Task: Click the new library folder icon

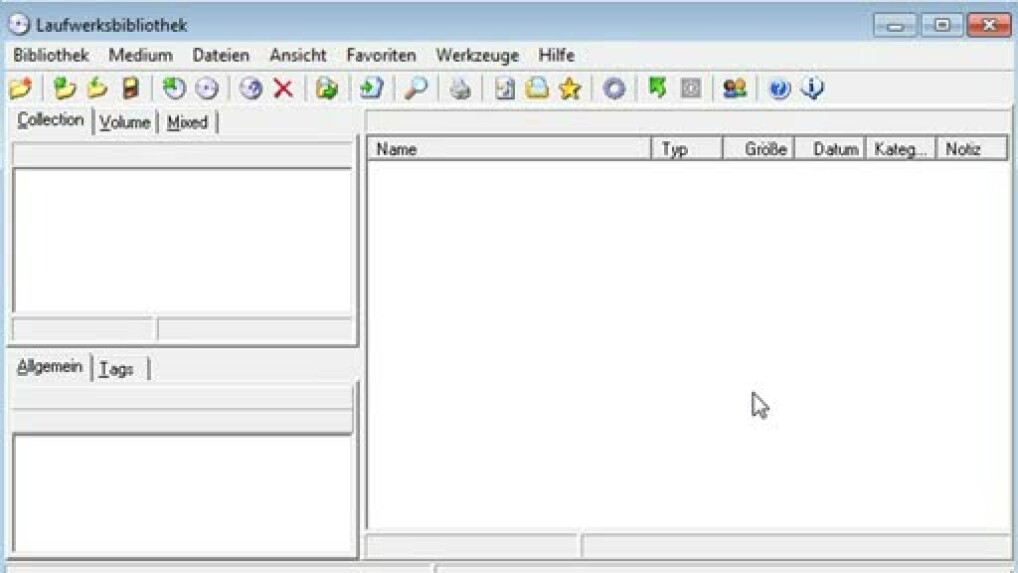Action: pyautogui.click(x=20, y=89)
